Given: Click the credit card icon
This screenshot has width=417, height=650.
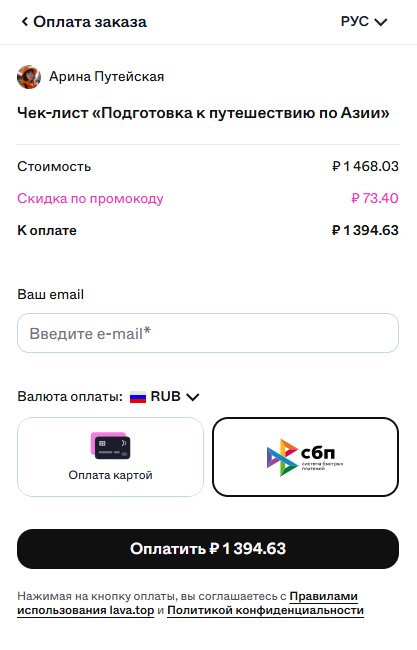Looking at the screenshot, I should pos(110,446).
